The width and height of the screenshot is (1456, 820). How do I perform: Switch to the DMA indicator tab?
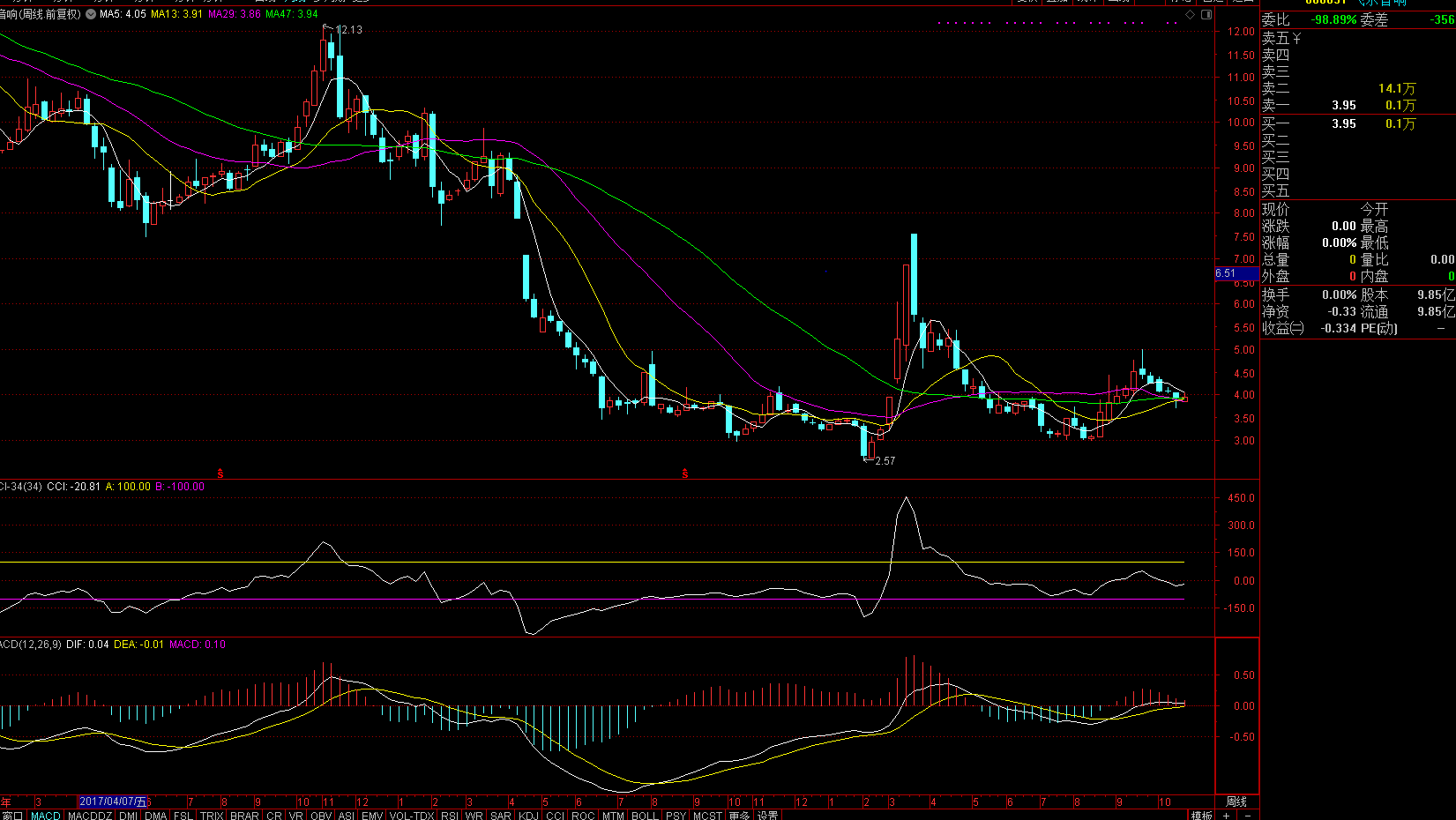(x=156, y=815)
